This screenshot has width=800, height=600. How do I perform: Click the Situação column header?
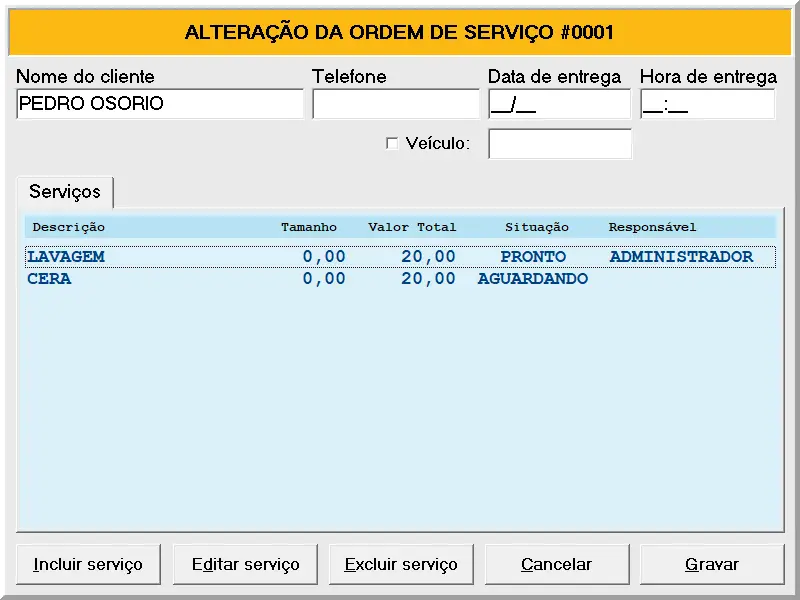click(537, 227)
